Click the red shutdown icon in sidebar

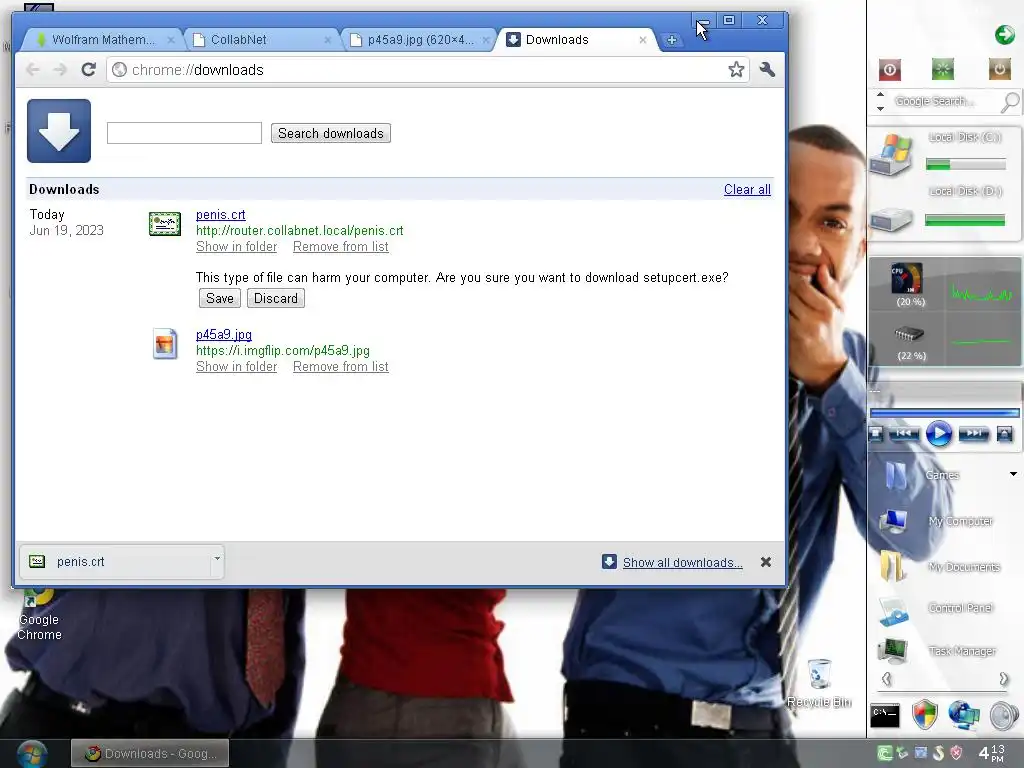coord(889,69)
